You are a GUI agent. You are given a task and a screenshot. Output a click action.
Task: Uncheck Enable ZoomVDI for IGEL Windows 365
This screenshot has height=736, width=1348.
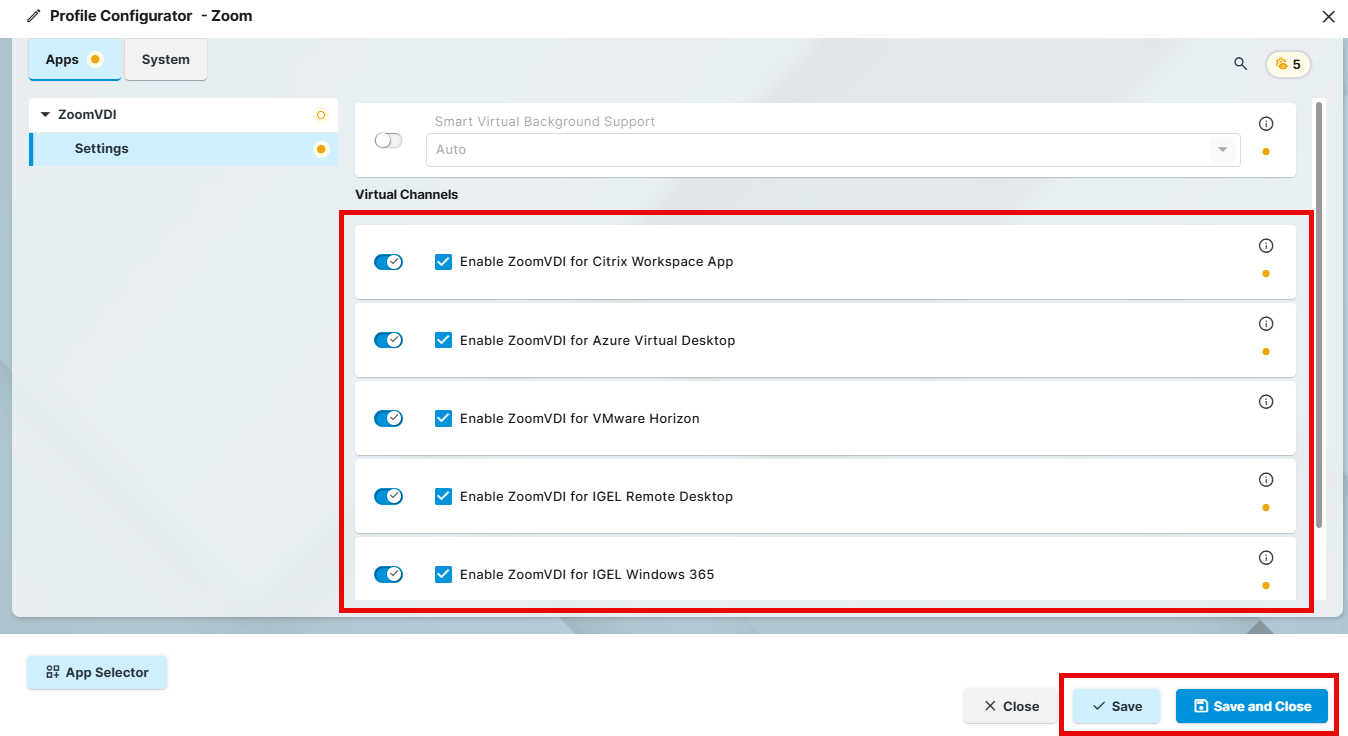(x=443, y=574)
